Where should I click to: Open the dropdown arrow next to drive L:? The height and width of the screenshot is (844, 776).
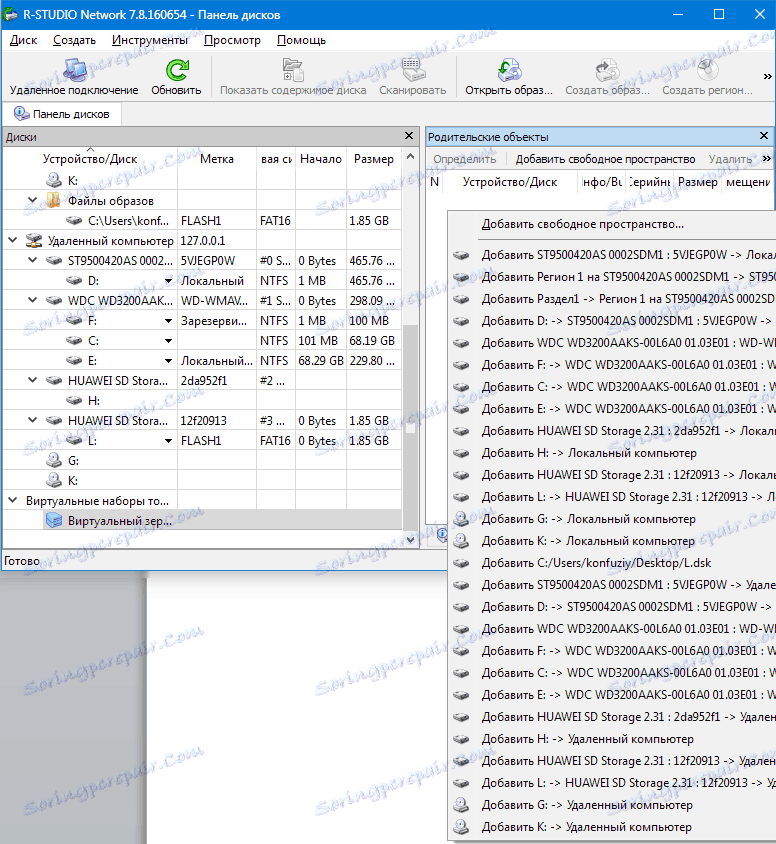[x=170, y=441]
